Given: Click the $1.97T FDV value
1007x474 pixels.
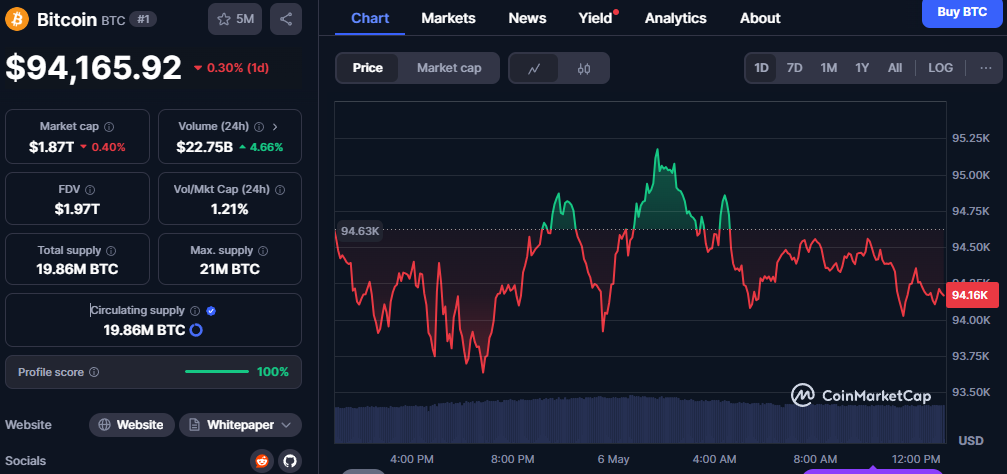Looking at the screenshot, I should click(x=77, y=209).
